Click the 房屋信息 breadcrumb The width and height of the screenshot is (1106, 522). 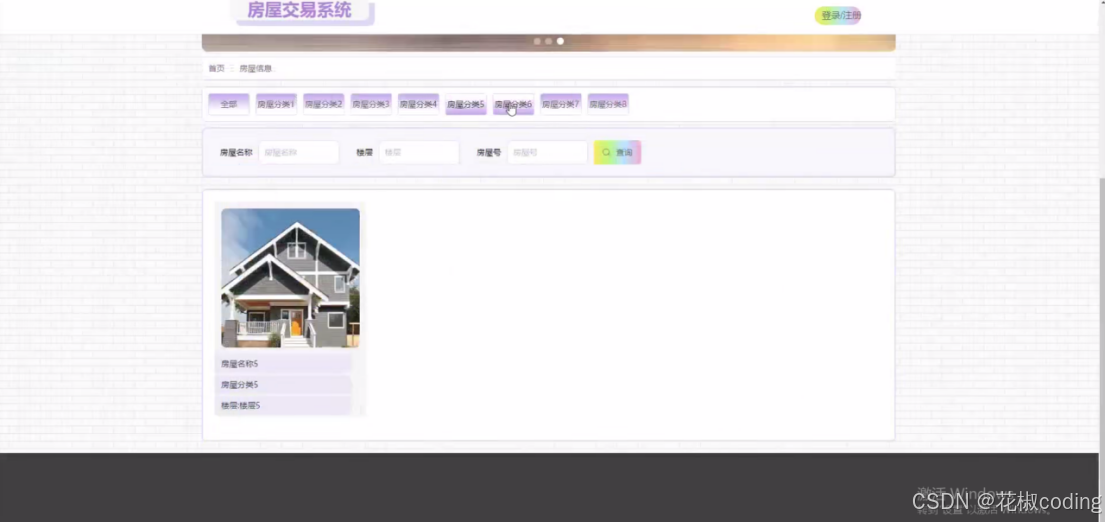pyautogui.click(x=255, y=68)
